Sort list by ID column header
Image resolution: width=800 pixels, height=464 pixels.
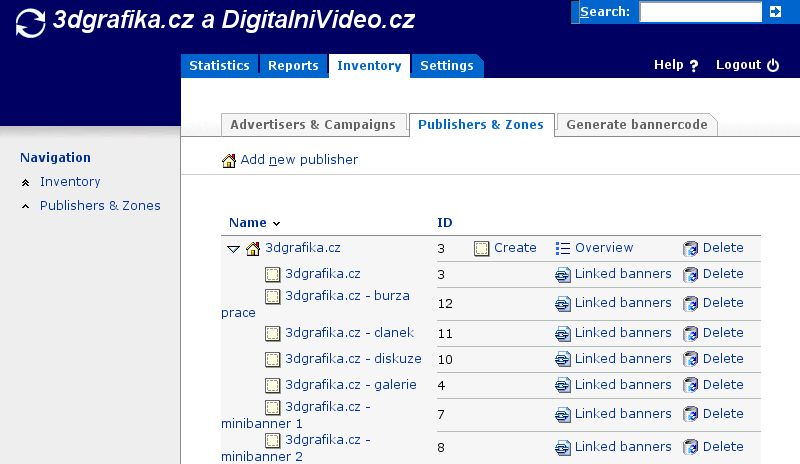point(444,223)
